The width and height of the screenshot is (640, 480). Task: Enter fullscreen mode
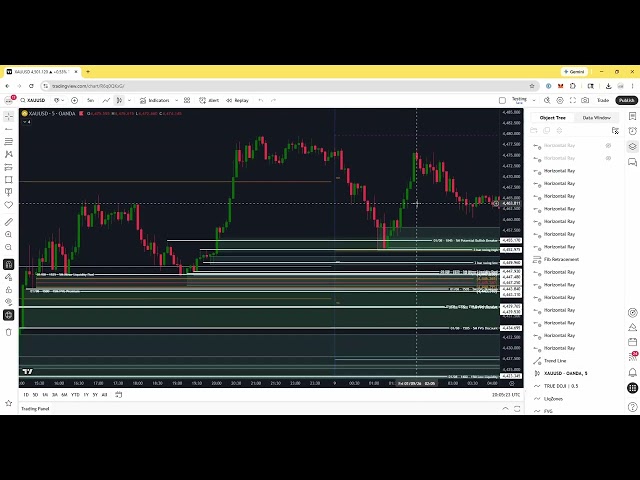pos(573,100)
